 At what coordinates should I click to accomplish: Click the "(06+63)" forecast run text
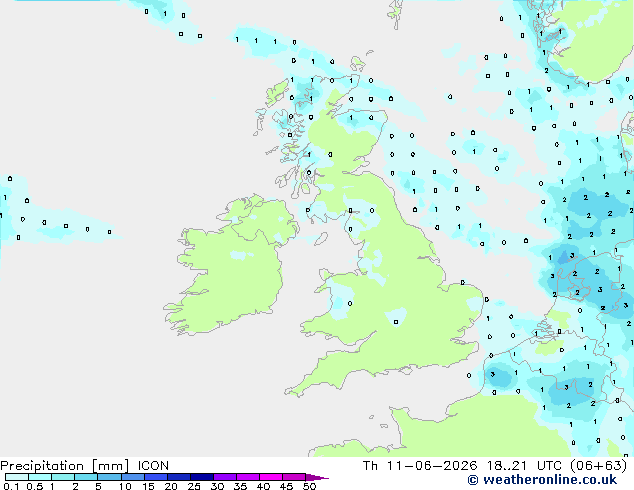pos(598,466)
